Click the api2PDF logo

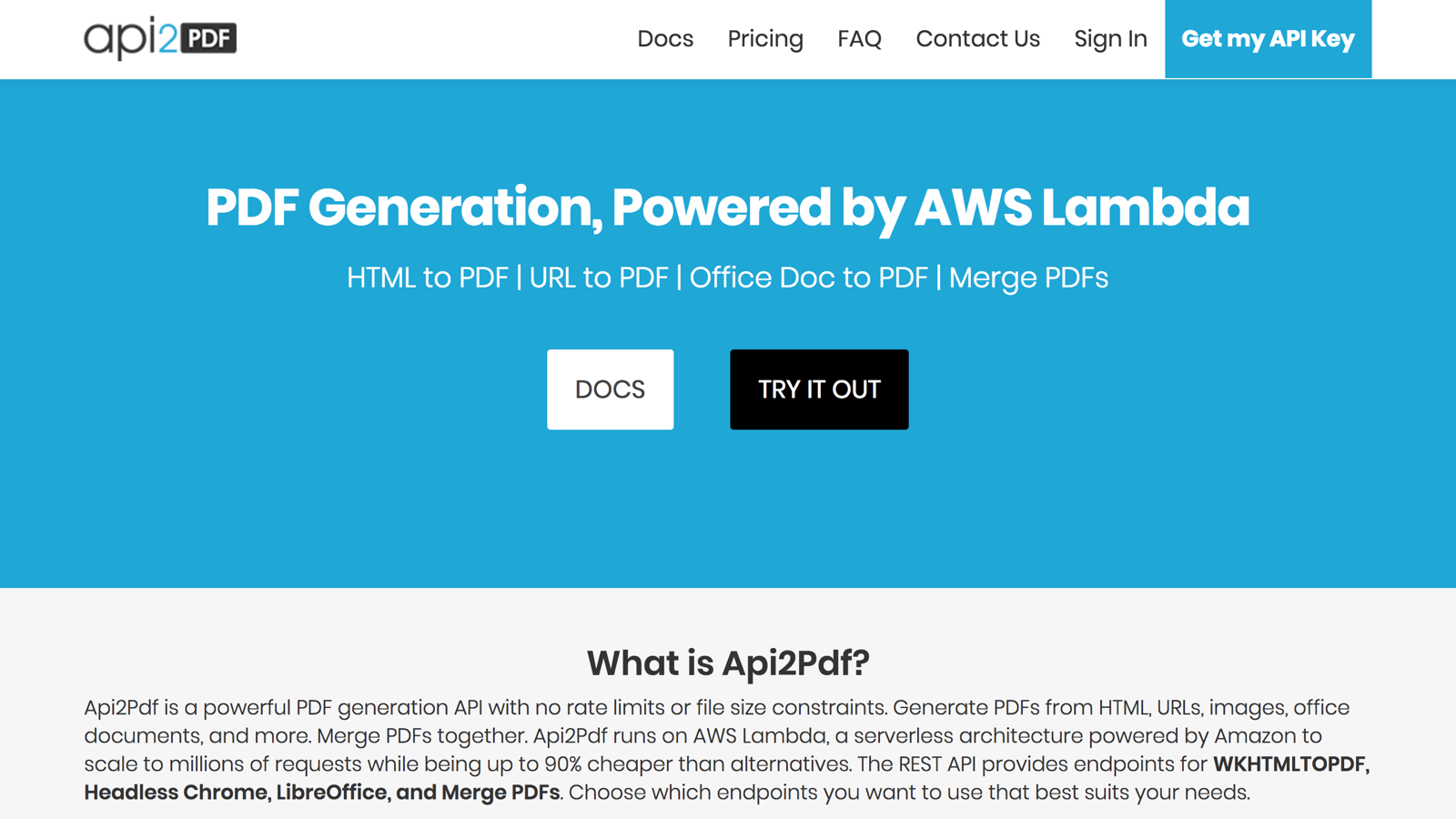[159, 37]
